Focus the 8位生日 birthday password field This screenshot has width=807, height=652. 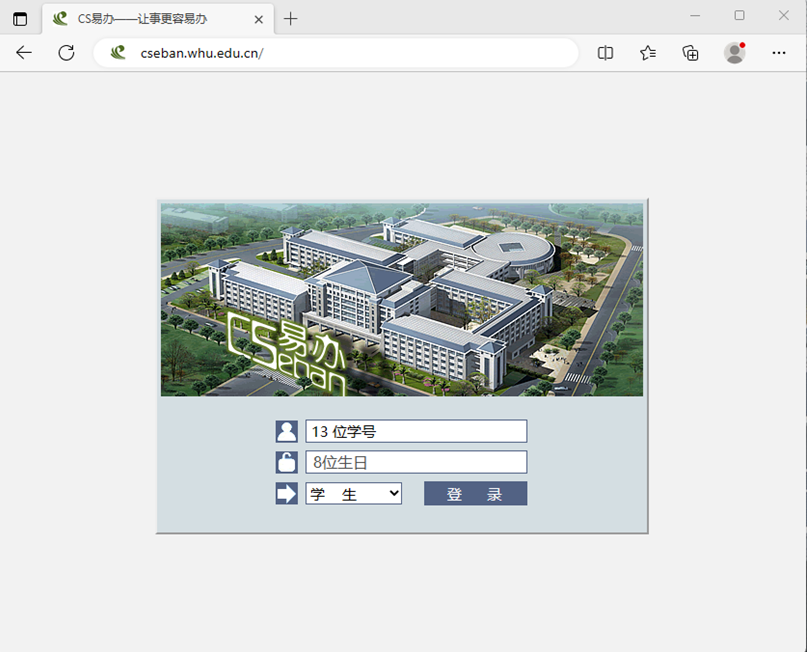pos(416,462)
